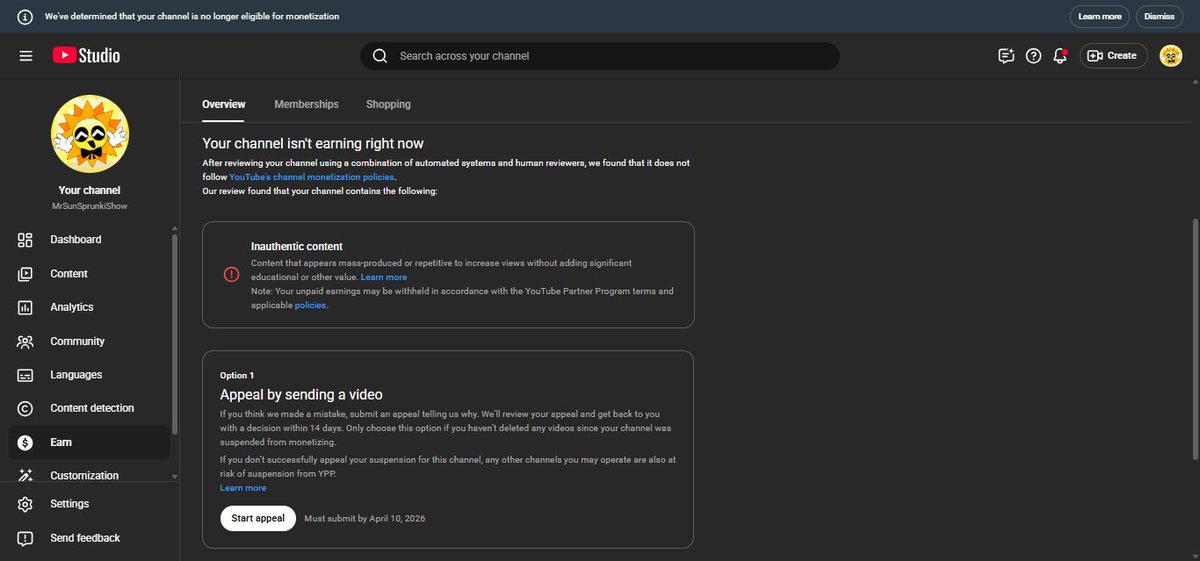The height and width of the screenshot is (561, 1200).
Task: Click the channel profile picture in sidebar
Action: (89, 136)
